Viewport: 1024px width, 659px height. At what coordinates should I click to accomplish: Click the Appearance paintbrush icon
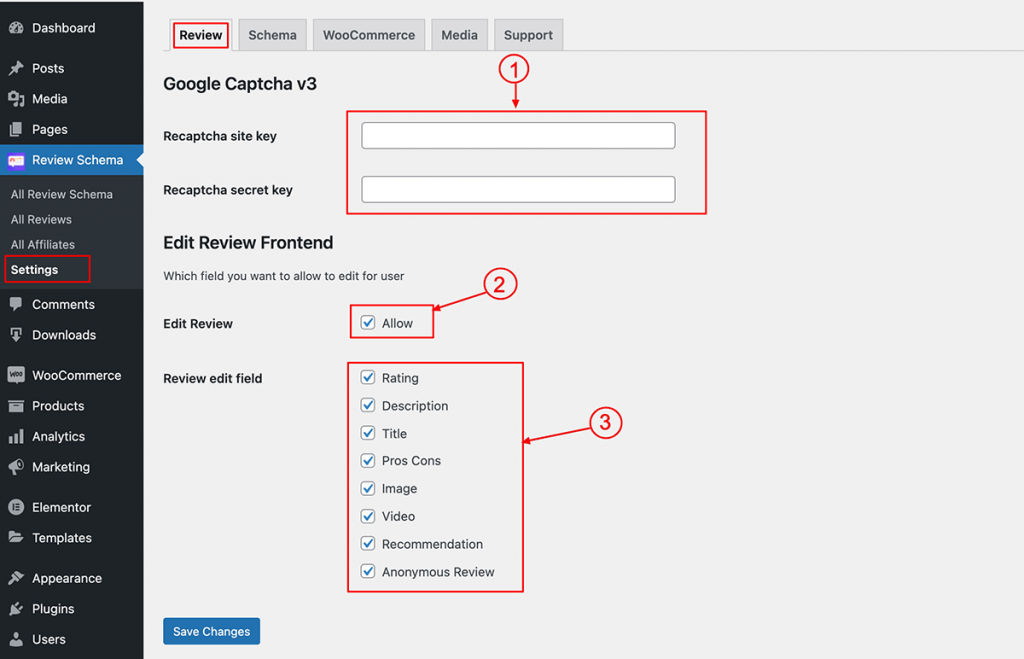pos(16,578)
